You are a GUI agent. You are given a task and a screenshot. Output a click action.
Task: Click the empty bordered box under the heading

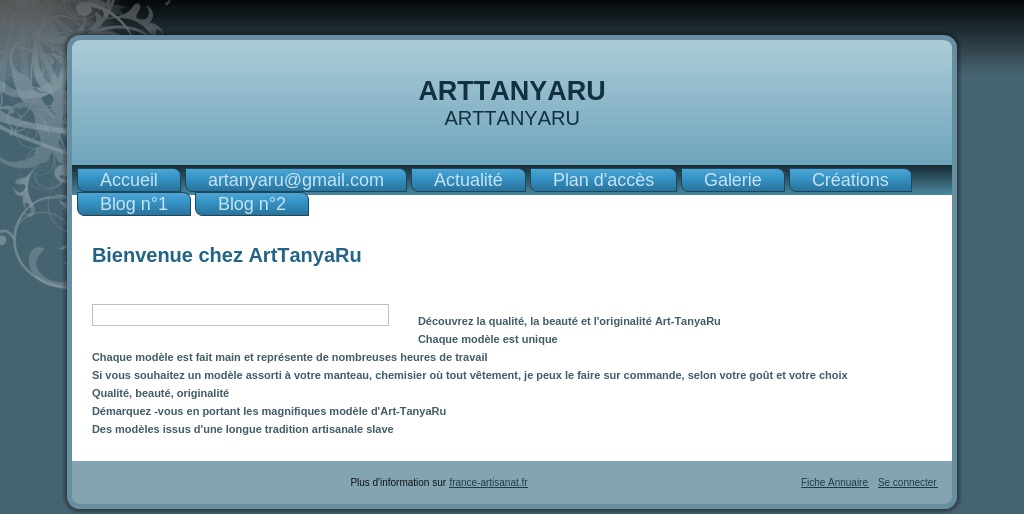240,315
